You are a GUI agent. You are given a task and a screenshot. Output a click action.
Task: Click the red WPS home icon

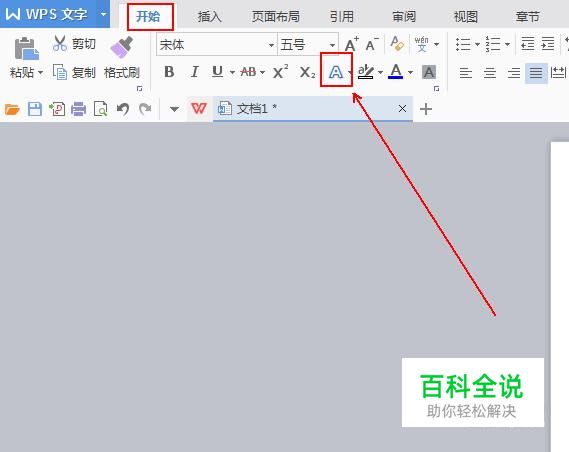[199, 108]
